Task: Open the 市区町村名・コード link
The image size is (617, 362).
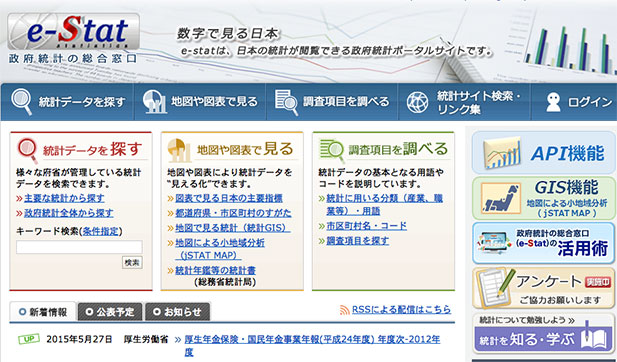Action: tap(367, 226)
